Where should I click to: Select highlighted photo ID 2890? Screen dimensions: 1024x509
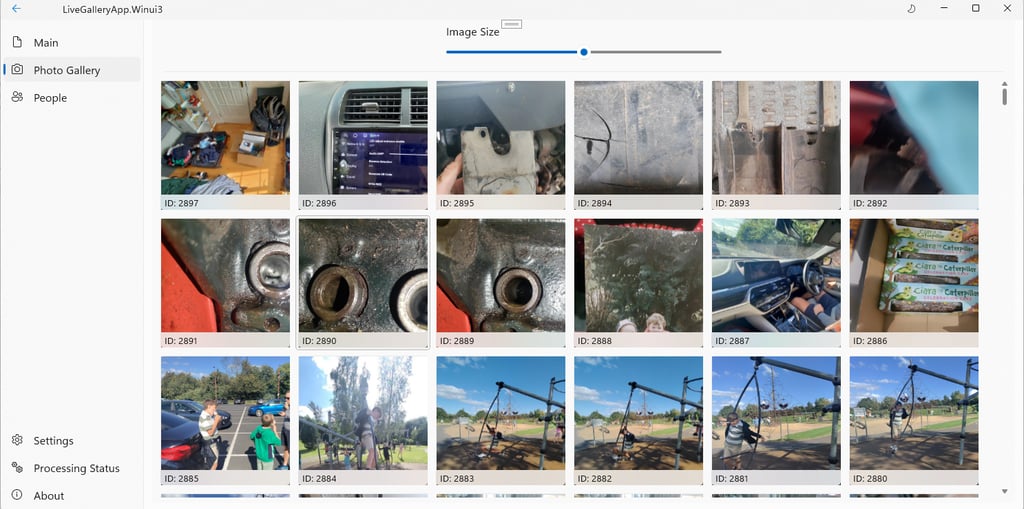click(x=363, y=283)
